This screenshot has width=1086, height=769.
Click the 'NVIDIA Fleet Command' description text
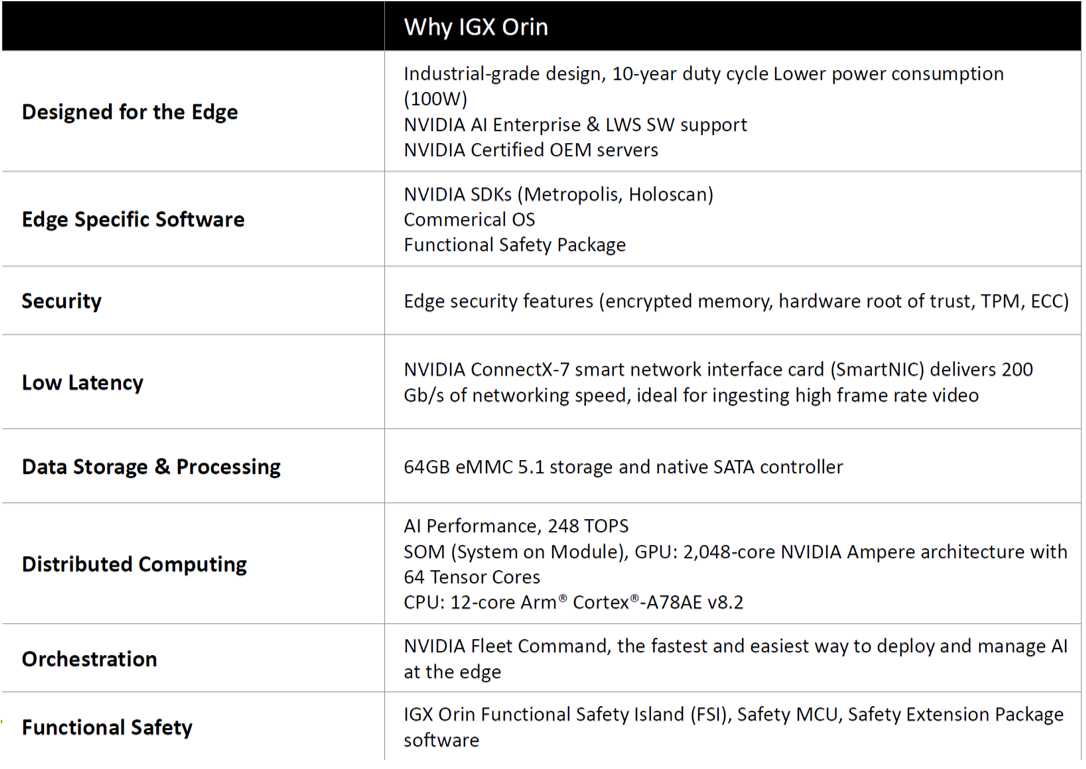tap(736, 659)
